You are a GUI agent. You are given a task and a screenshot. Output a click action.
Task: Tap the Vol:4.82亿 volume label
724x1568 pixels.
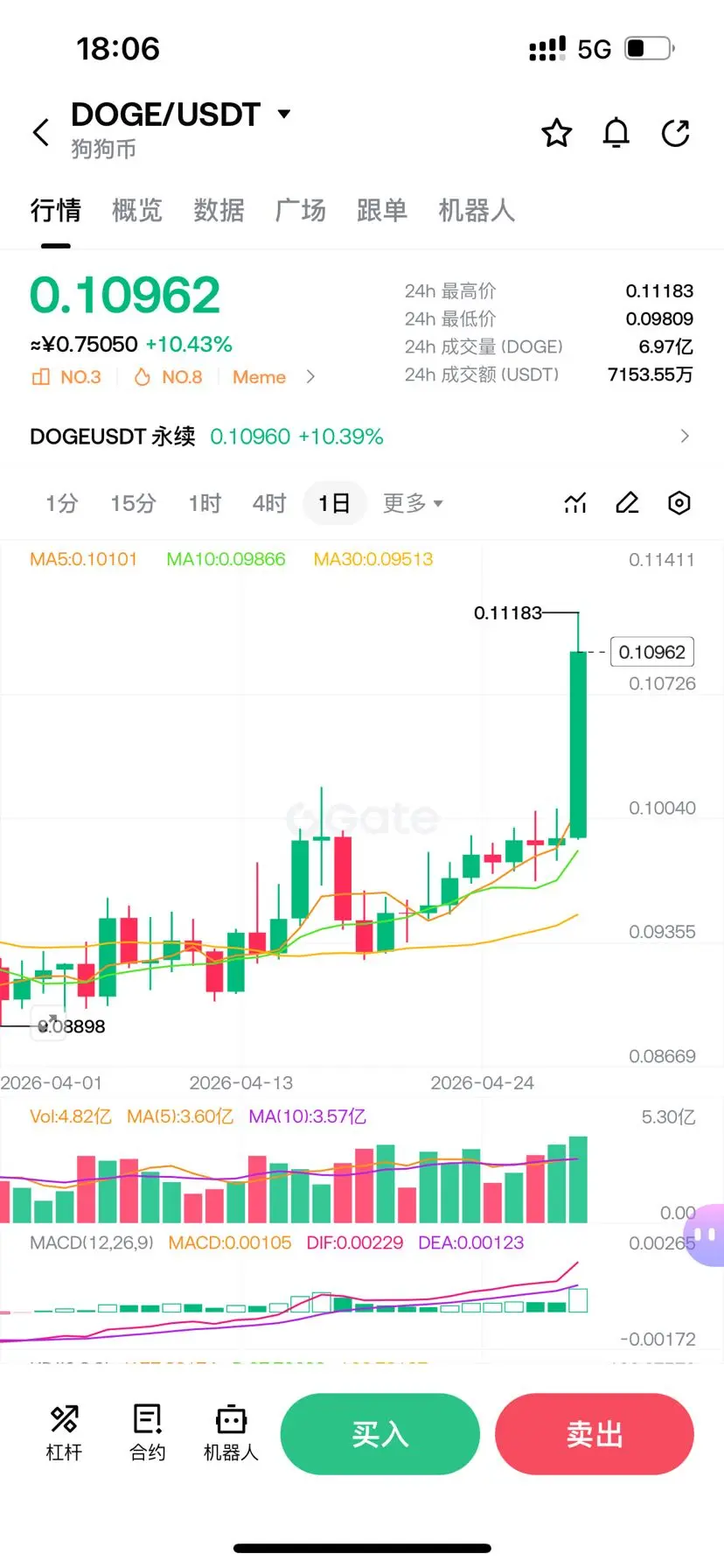tap(71, 1116)
